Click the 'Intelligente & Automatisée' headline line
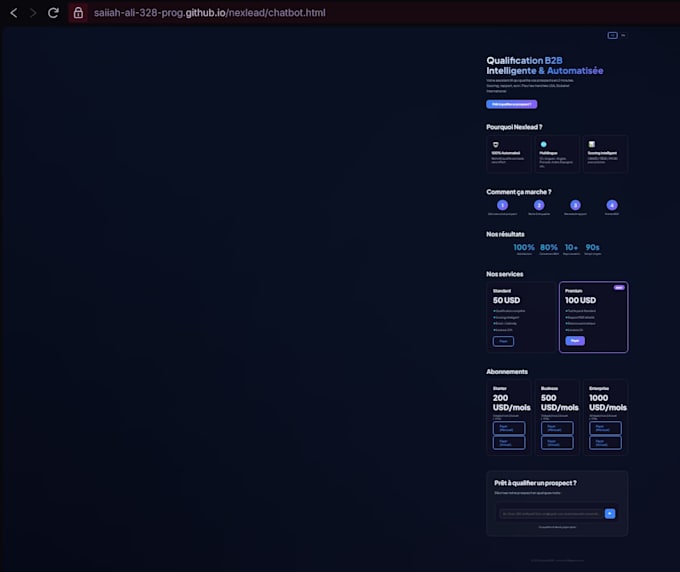Screen dimensions: 680x572 (x=545, y=71)
